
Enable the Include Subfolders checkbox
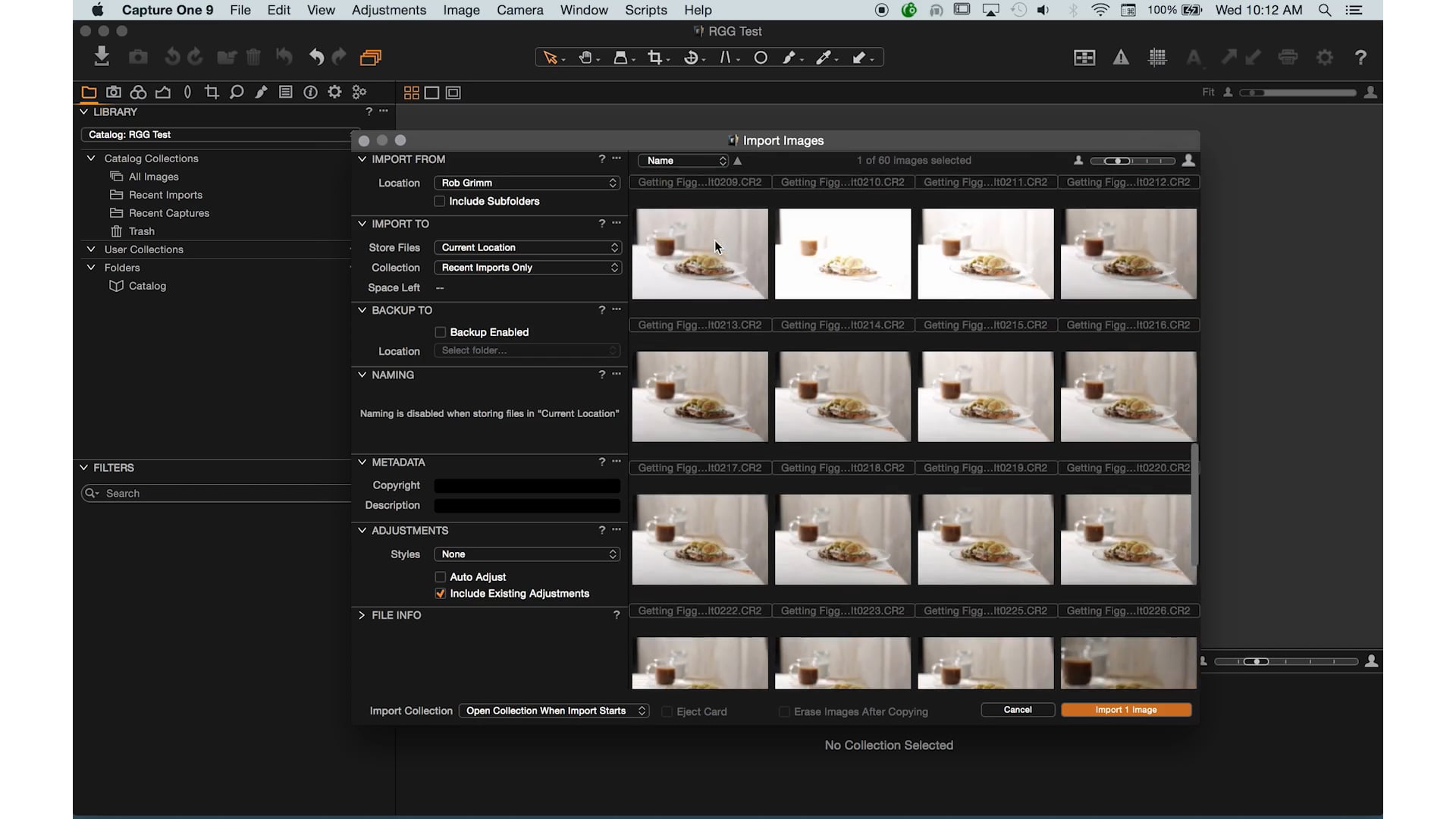[440, 201]
